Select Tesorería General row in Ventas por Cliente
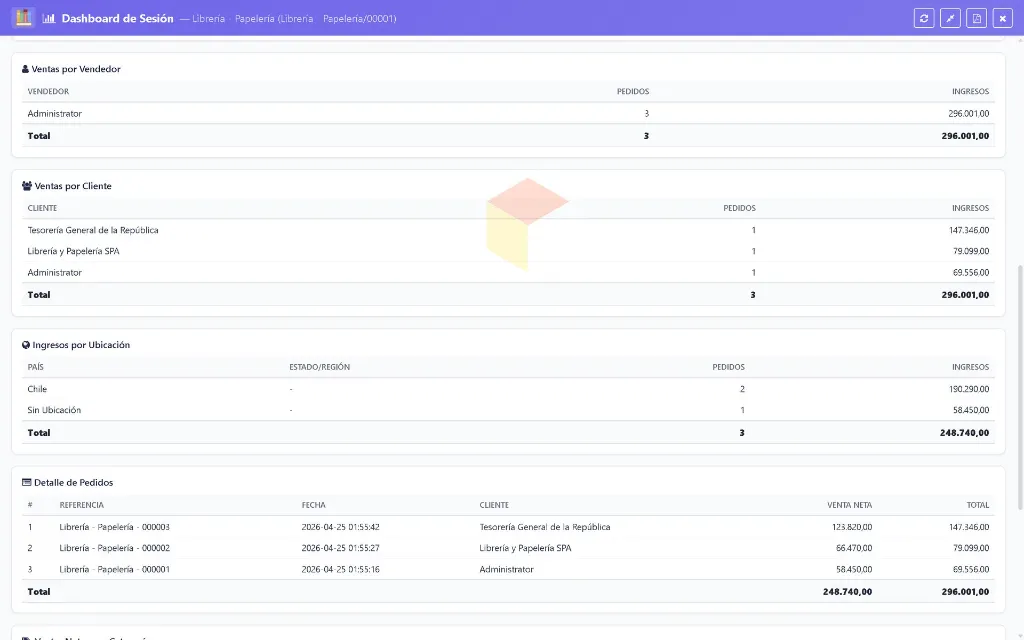 (508, 230)
